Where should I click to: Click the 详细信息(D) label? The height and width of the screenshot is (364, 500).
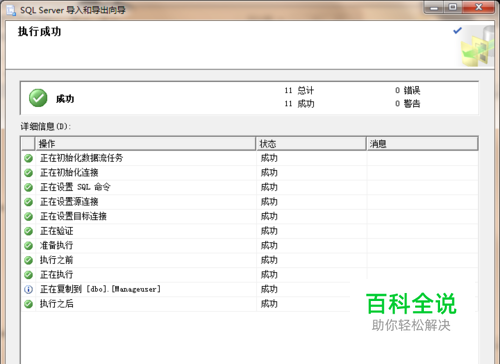[x=46, y=127]
